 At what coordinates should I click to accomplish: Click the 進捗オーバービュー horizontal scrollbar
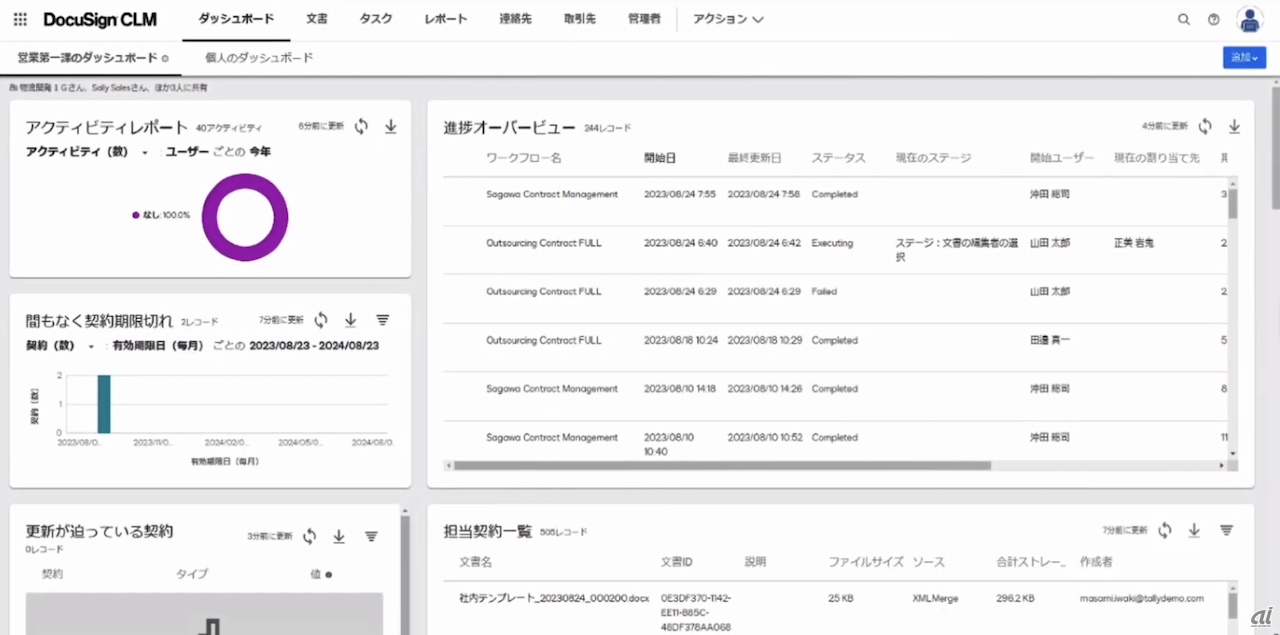(x=720, y=465)
